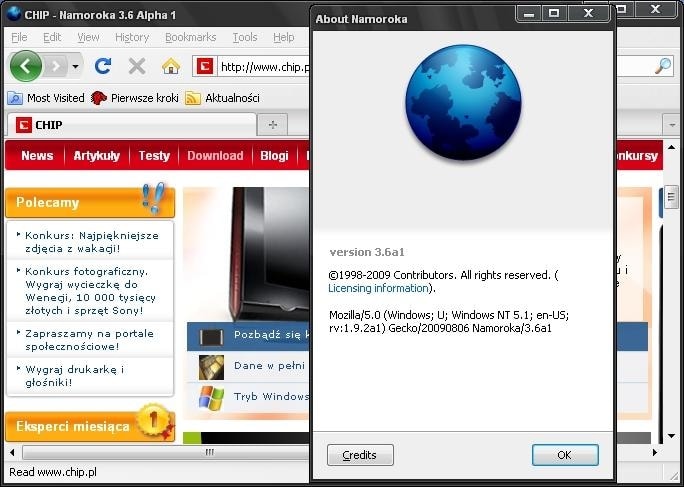Open the back/forward history dropdown arrow
The image size is (684, 487).
(x=76, y=67)
